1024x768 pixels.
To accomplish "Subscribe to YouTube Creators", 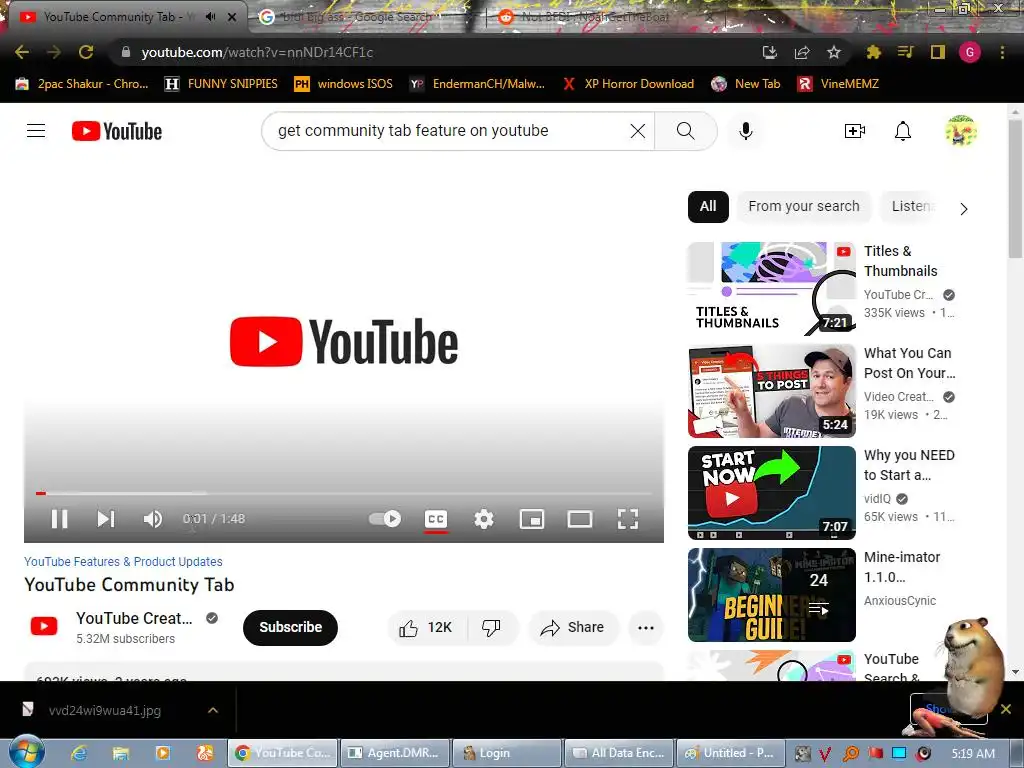I will tap(291, 628).
